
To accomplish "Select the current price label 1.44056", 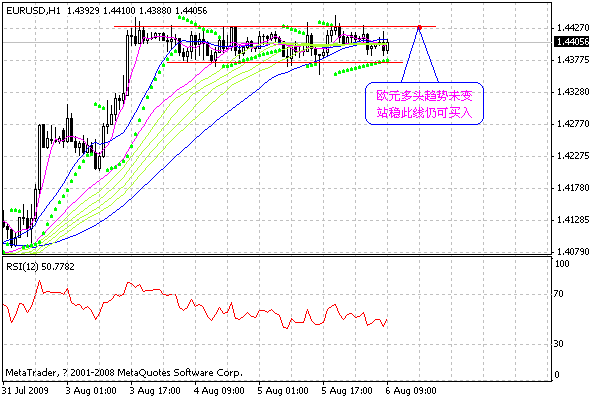I will pos(572,41).
